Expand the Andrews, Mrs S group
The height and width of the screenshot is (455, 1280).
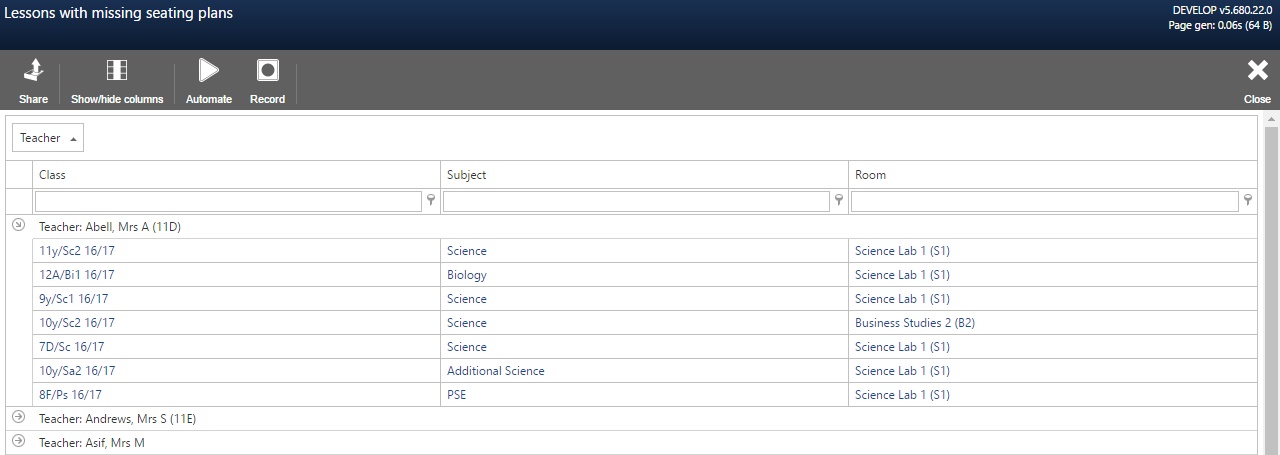[x=18, y=418]
